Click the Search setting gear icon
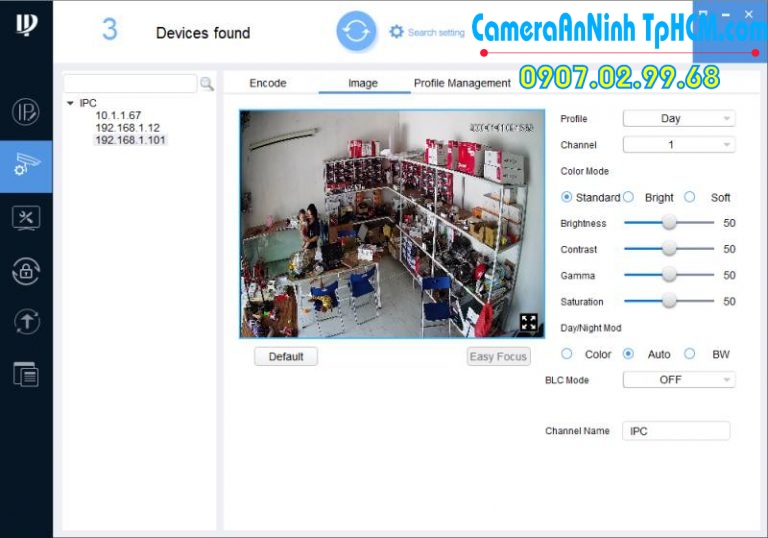The image size is (768, 538). coord(396,32)
